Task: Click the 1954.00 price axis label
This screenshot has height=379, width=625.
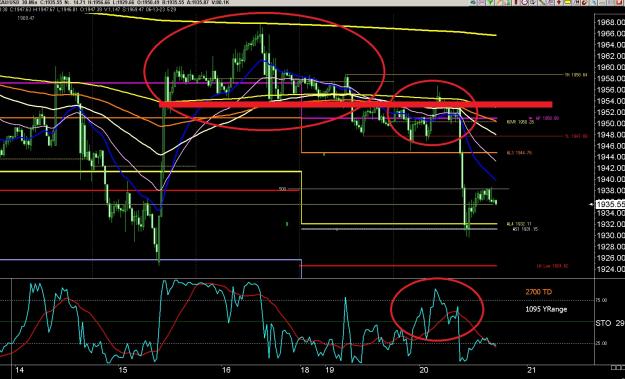Action: click(x=611, y=101)
